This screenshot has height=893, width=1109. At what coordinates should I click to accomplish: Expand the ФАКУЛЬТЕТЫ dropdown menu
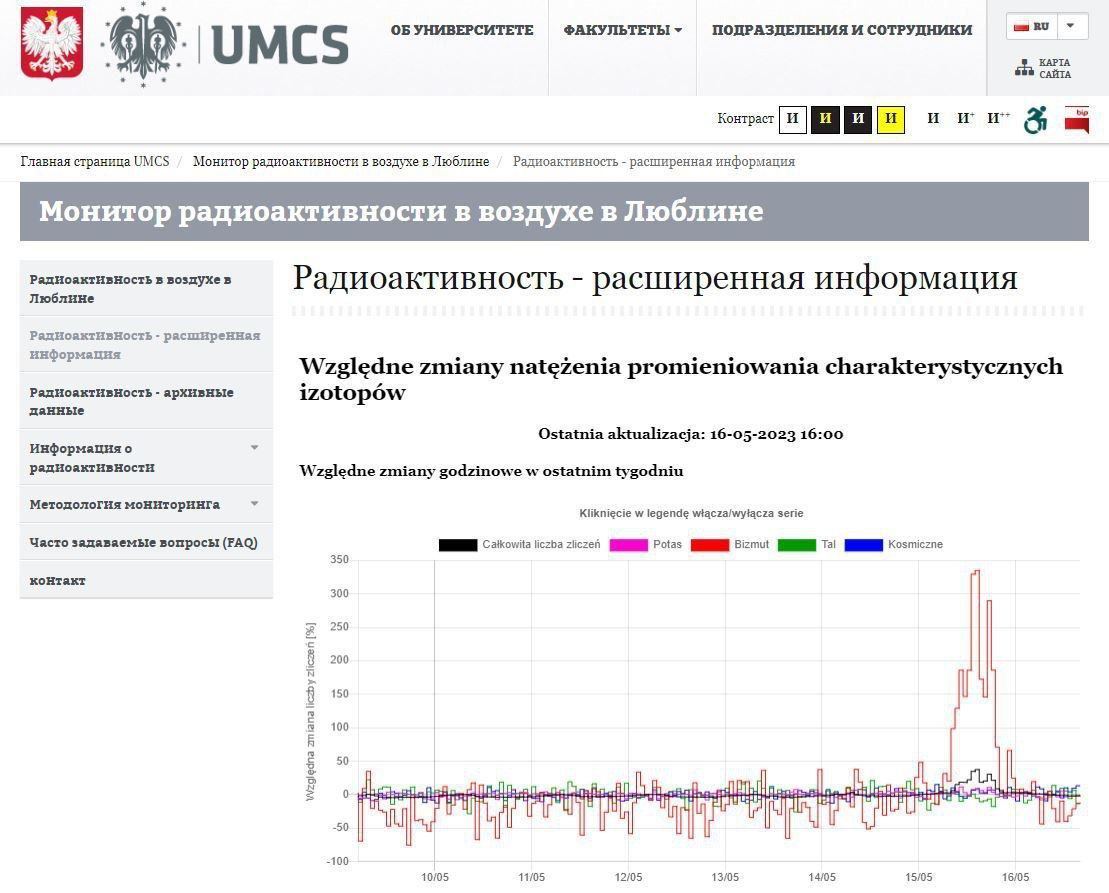pos(621,30)
